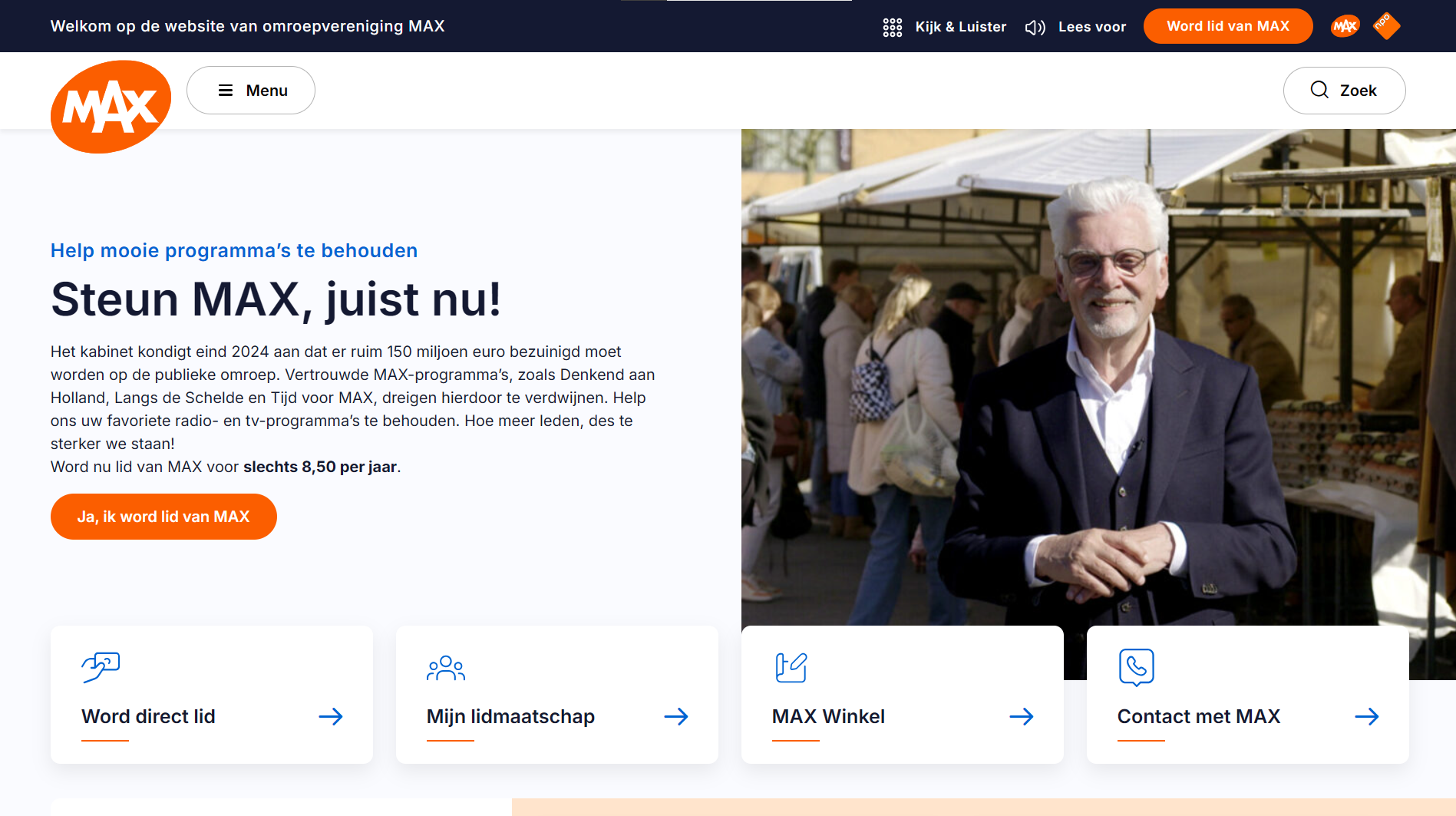Click the large orange MAX logo
This screenshot has width=1456, height=816.
111,107
